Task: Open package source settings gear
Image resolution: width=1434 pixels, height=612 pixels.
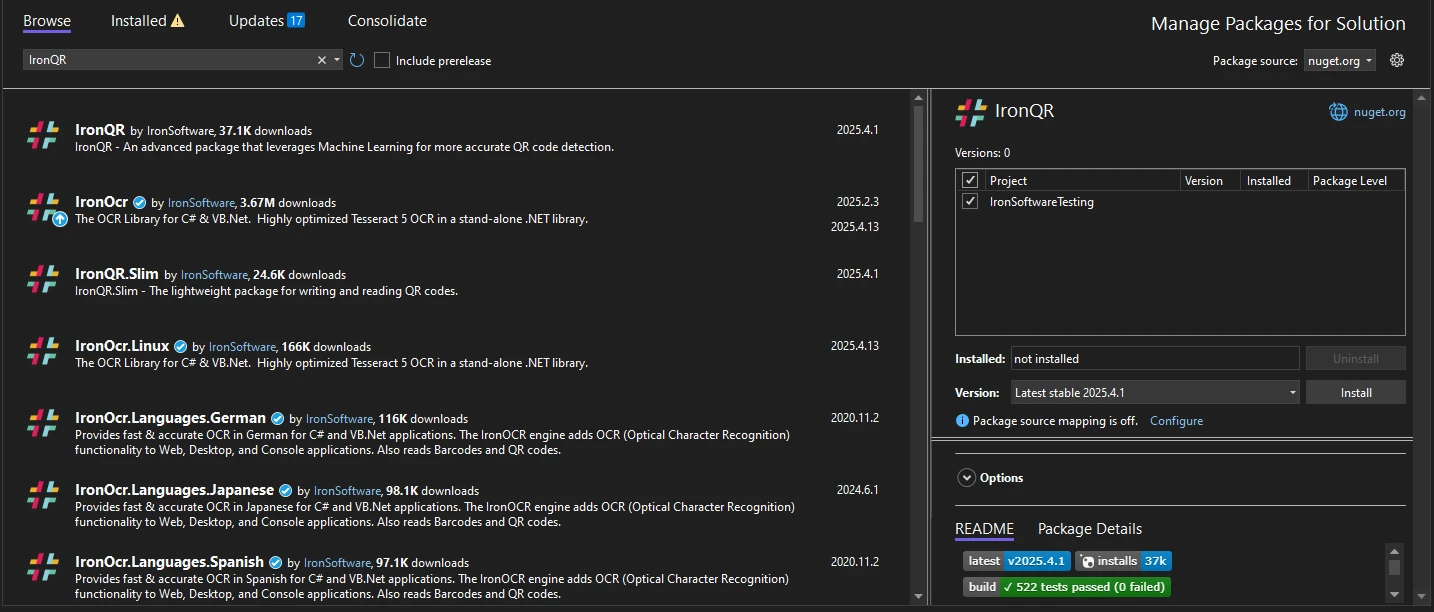Action: 1397,60
